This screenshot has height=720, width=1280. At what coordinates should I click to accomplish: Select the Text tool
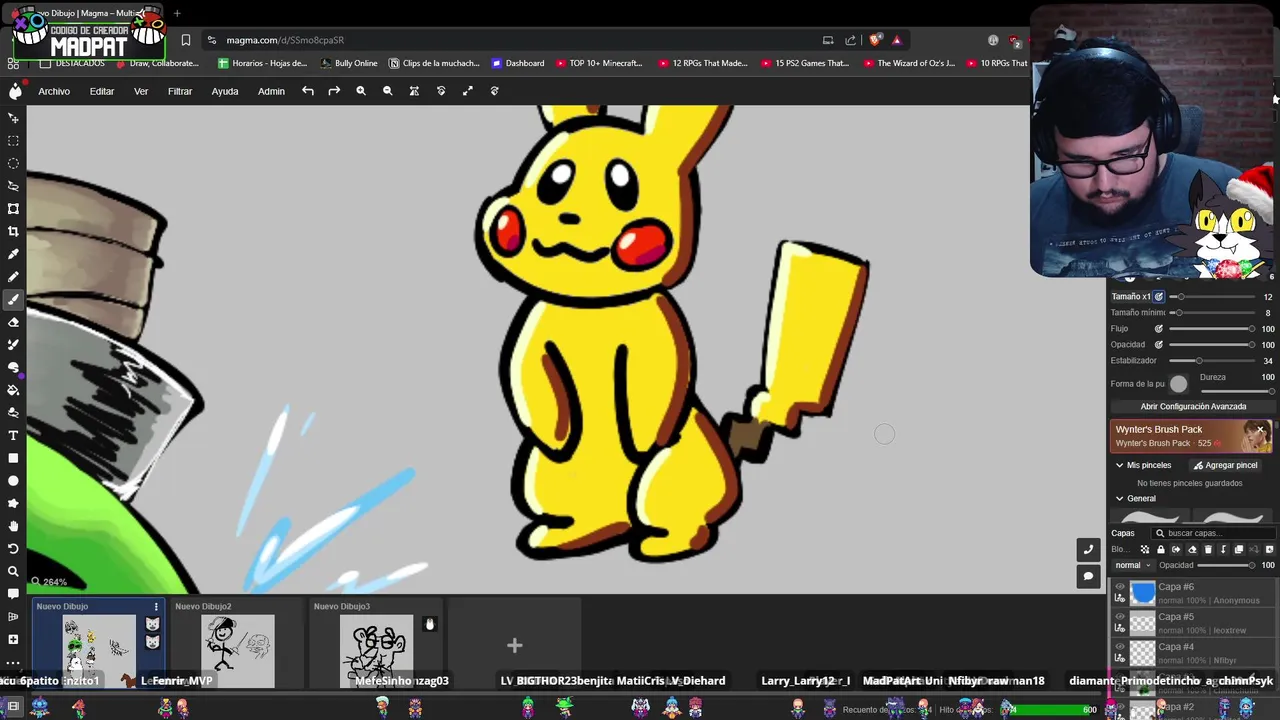[13, 435]
